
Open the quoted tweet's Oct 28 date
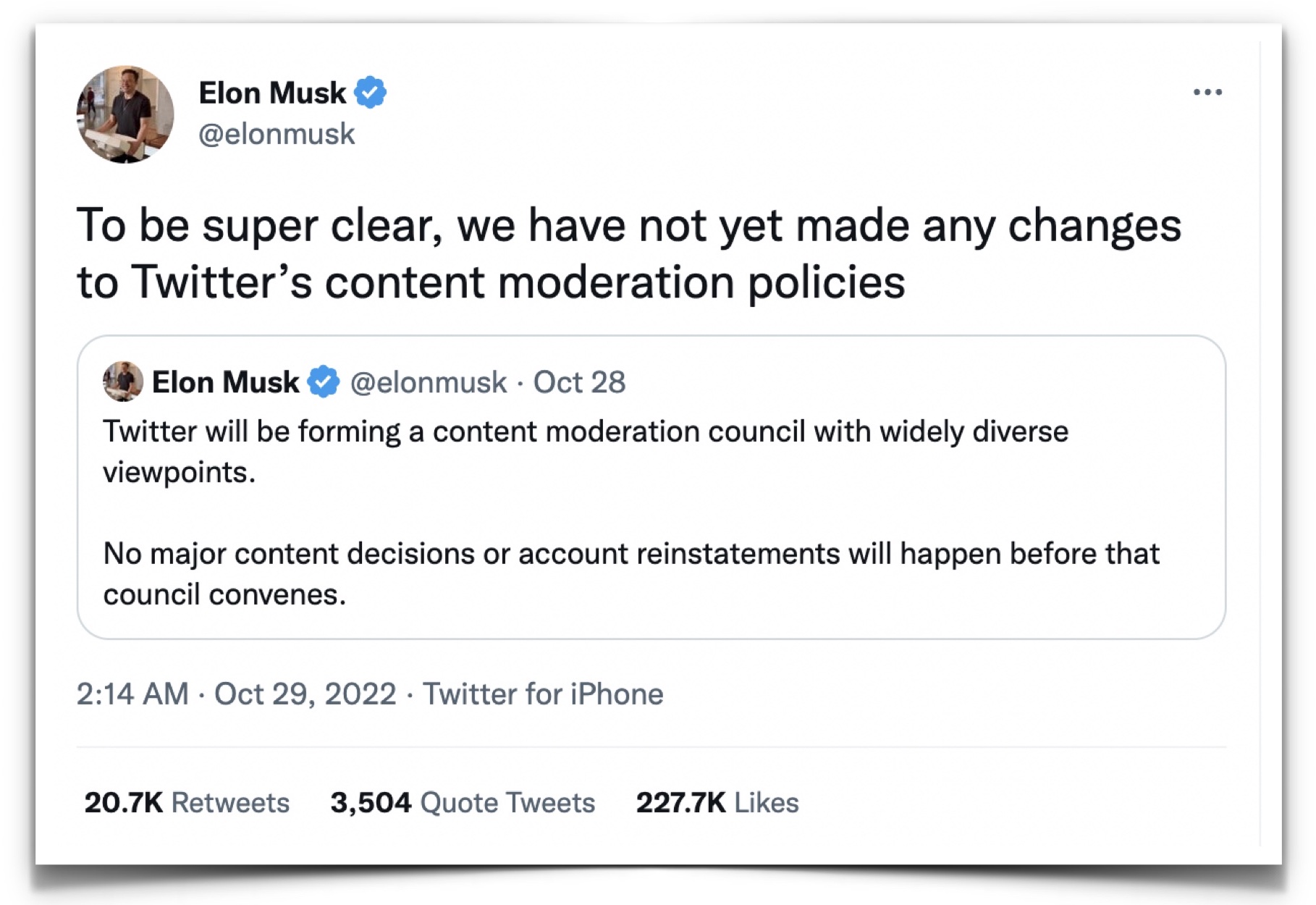click(579, 382)
